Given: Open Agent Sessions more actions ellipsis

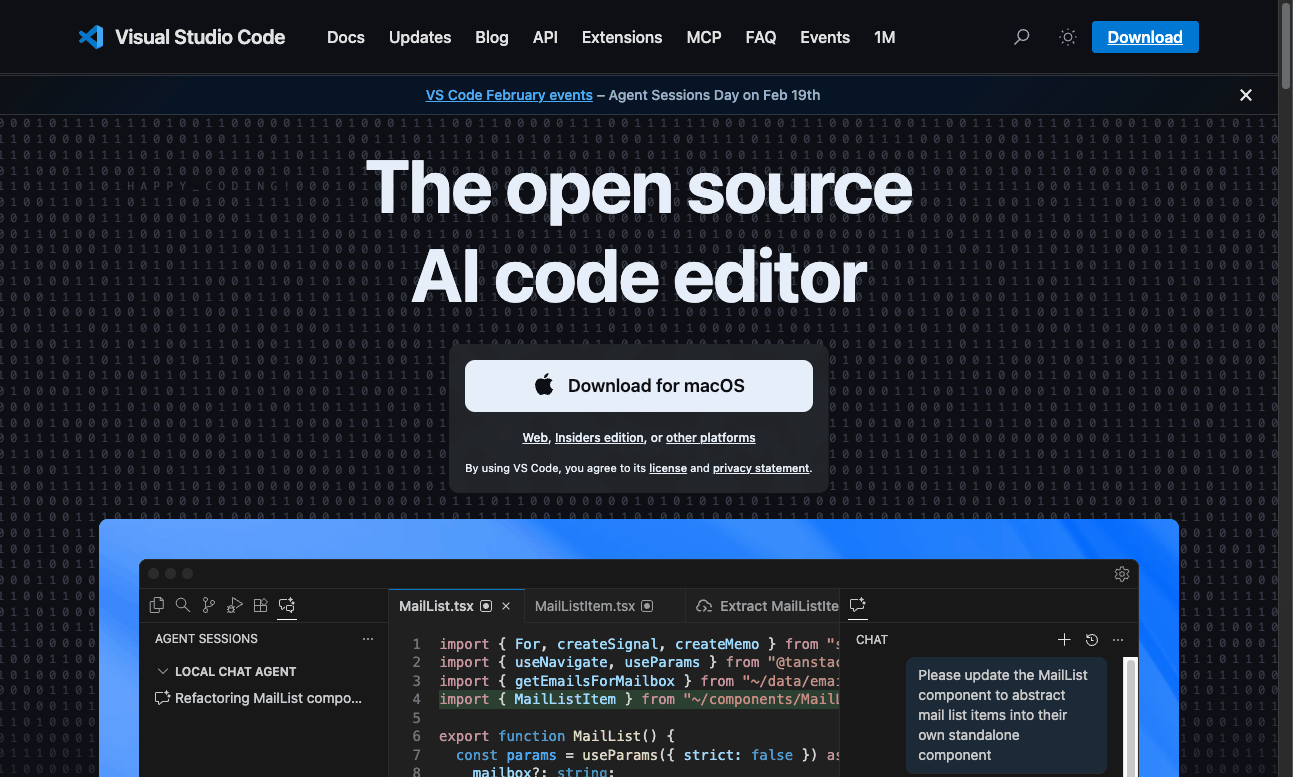Looking at the screenshot, I should coord(368,638).
